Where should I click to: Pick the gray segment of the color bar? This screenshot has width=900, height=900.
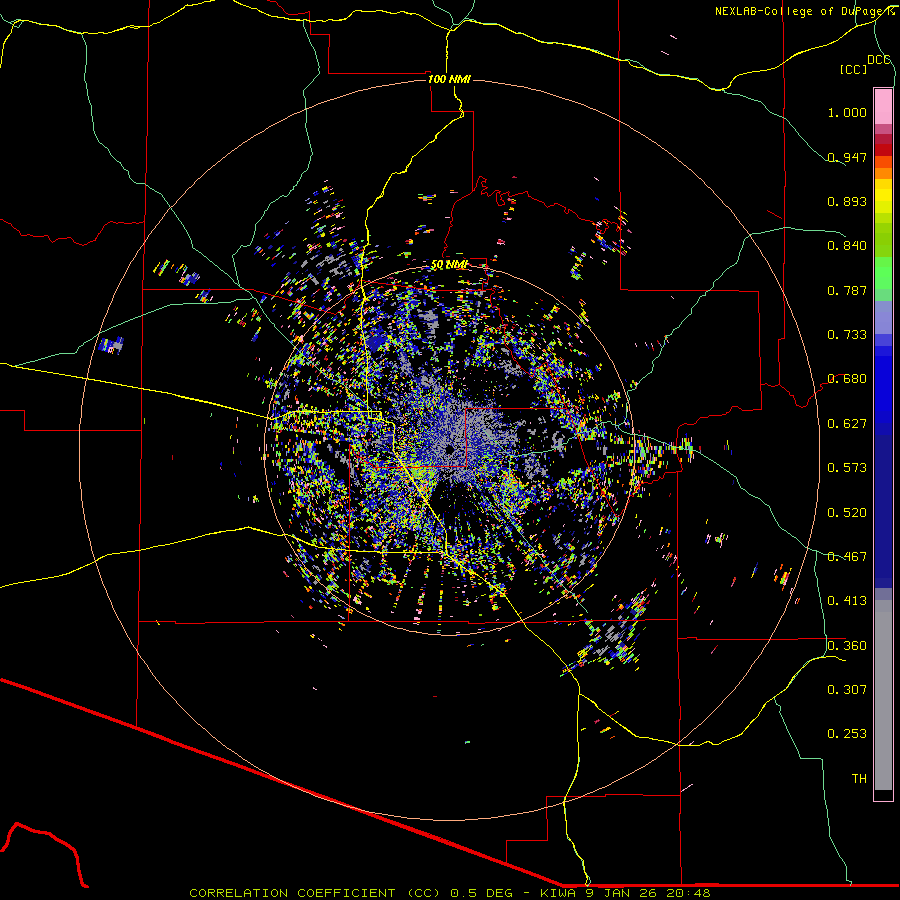tap(883, 695)
